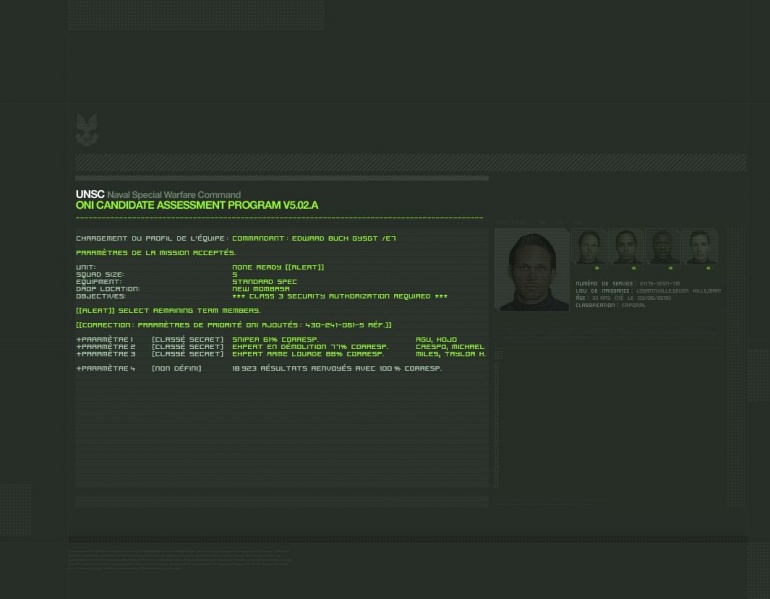Toggle green indicator under second small portrait
The image size is (770, 599).
coord(634,268)
